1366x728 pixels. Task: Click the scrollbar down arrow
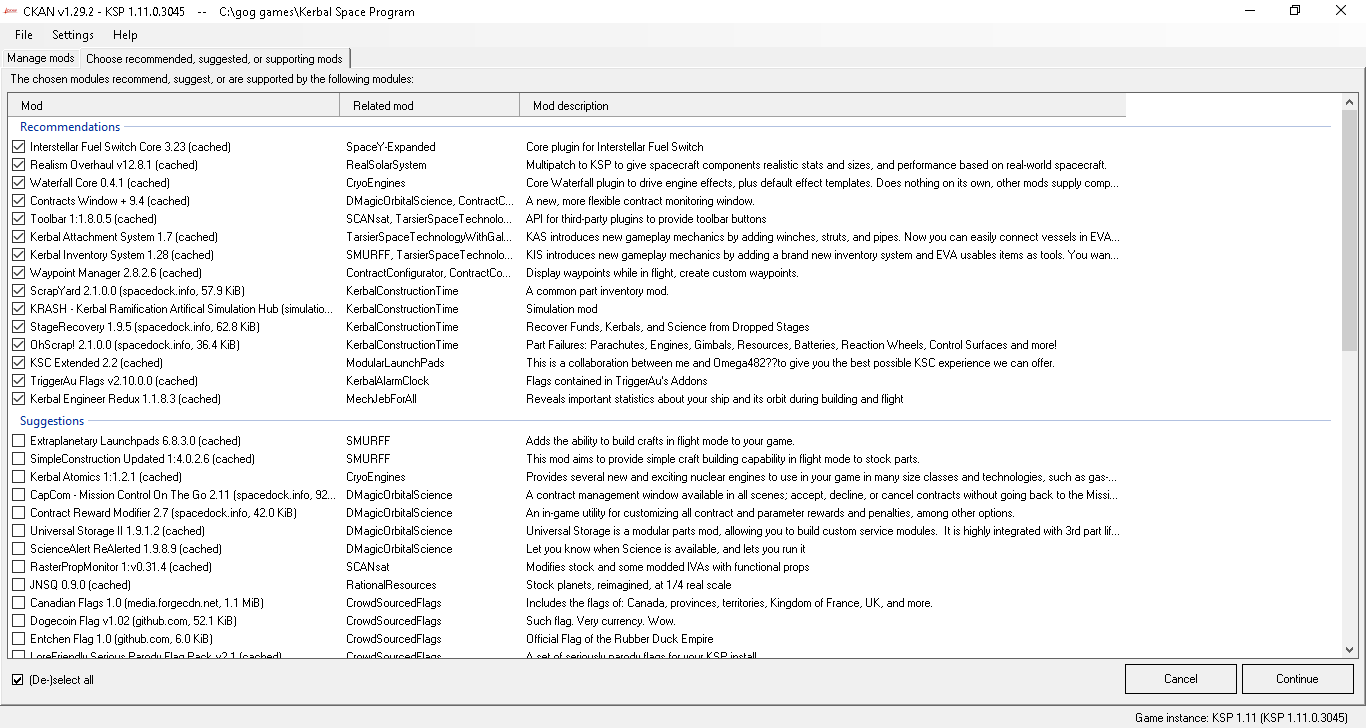pyautogui.click(x=1350, y=649)
